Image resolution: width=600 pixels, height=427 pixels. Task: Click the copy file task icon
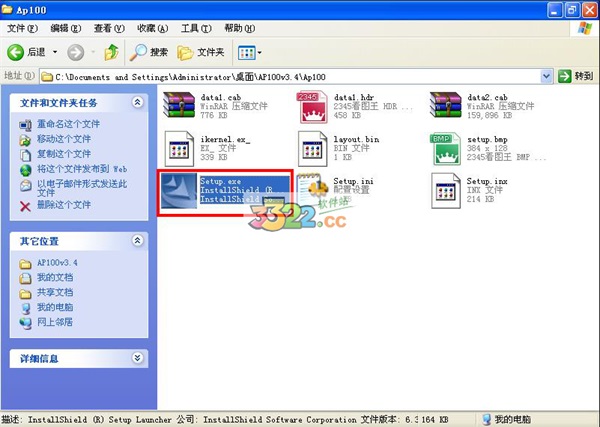[25, 155]
